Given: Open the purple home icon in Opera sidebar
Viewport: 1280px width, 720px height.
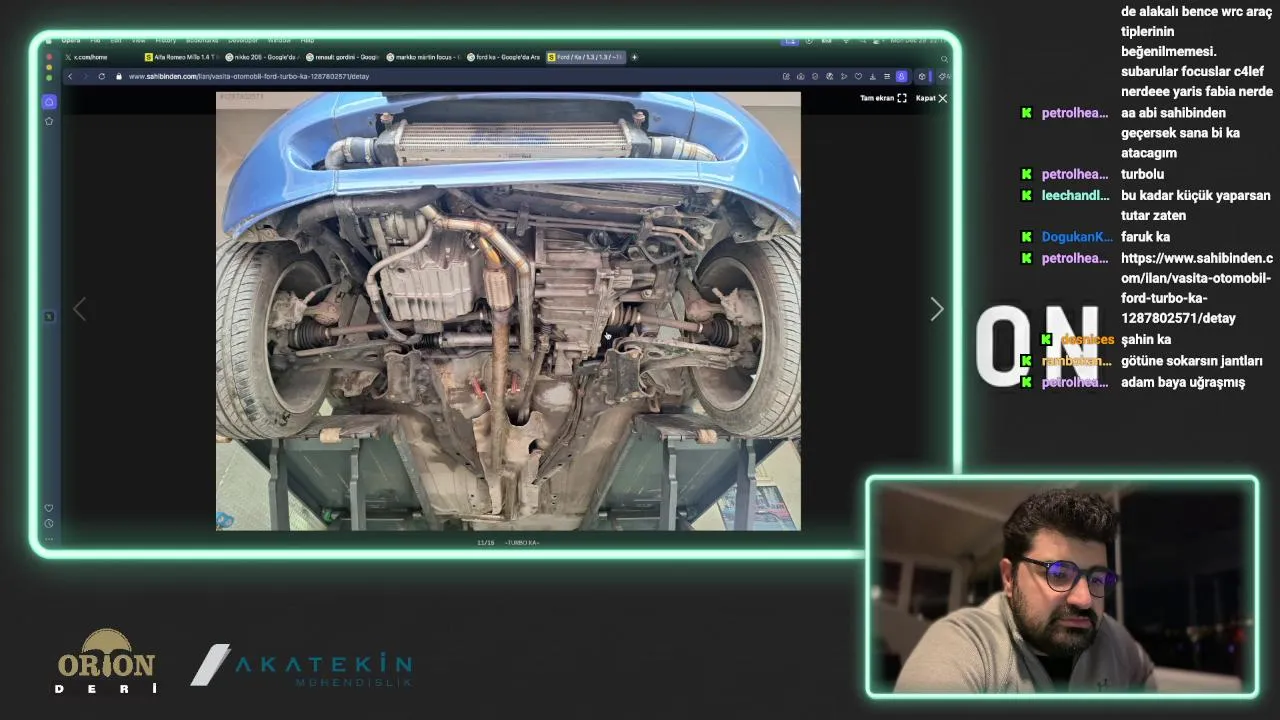Looking at the screenshot, I should coord(49,102).
